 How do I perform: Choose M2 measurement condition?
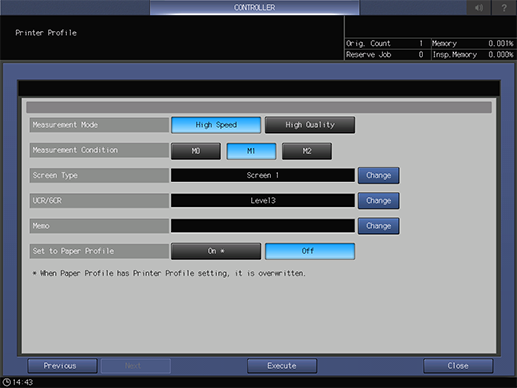[307, 151]
